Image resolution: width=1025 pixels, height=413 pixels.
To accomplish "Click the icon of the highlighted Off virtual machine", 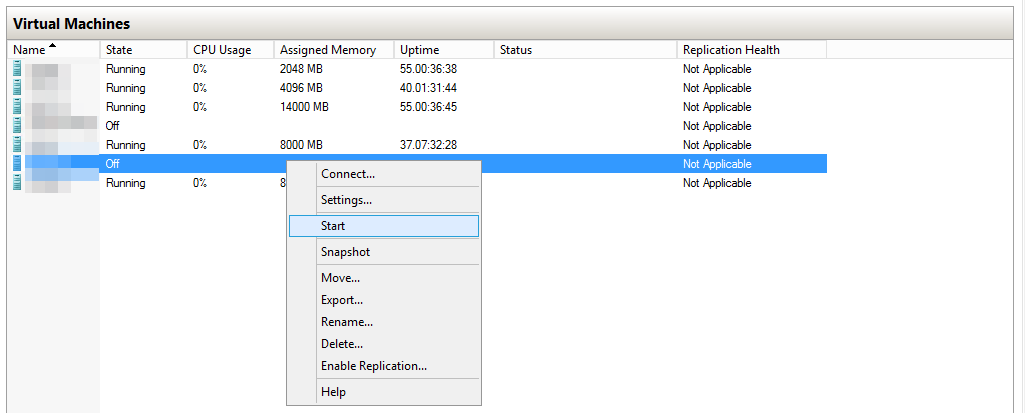I will tap(17, 164).
